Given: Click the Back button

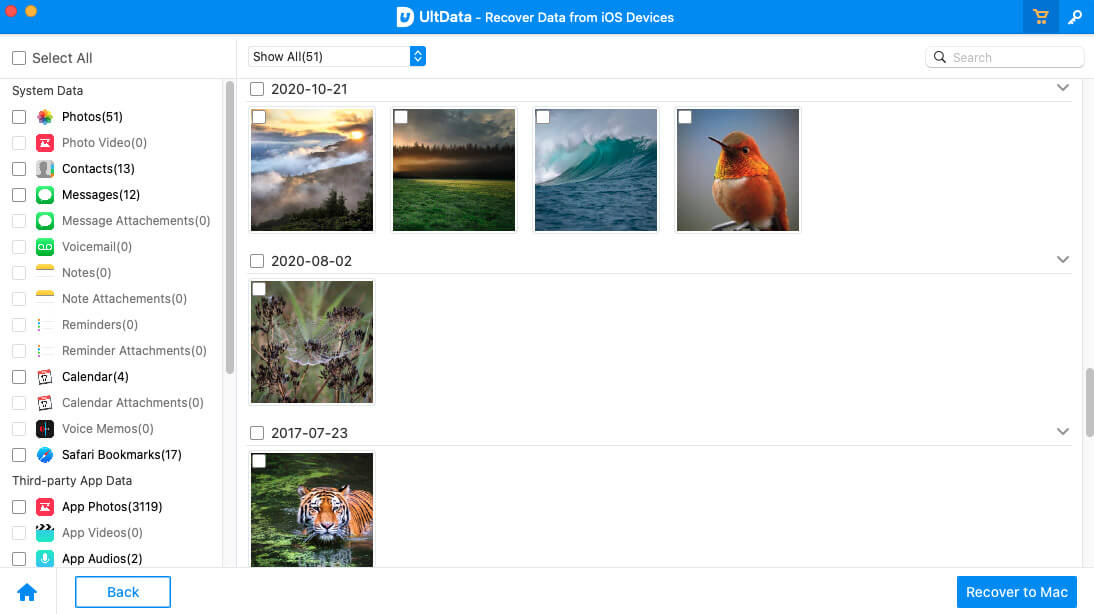Looking at the screenshot, I should pos(123,592).
